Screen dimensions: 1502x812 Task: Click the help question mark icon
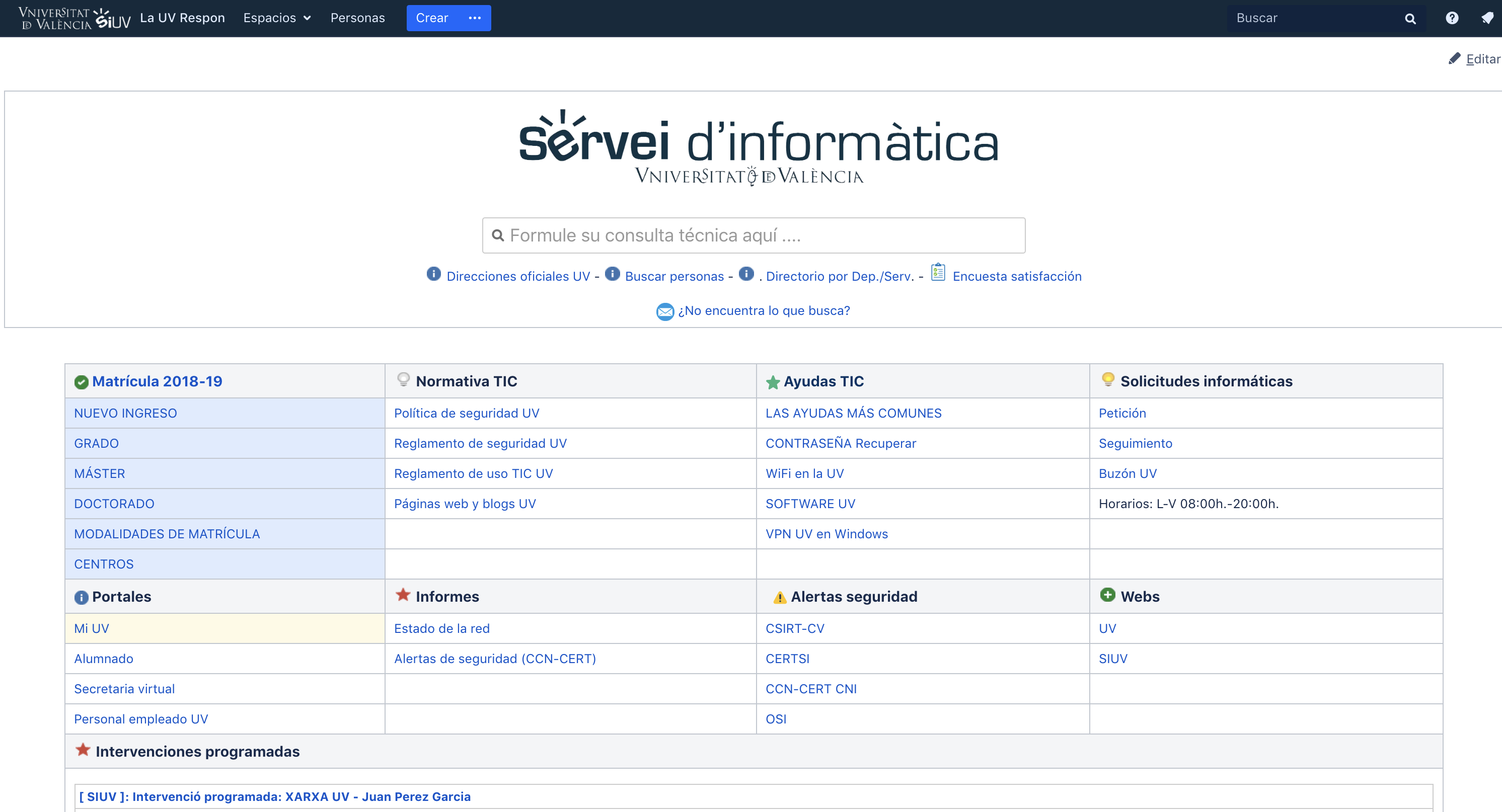coord(1451,18)
